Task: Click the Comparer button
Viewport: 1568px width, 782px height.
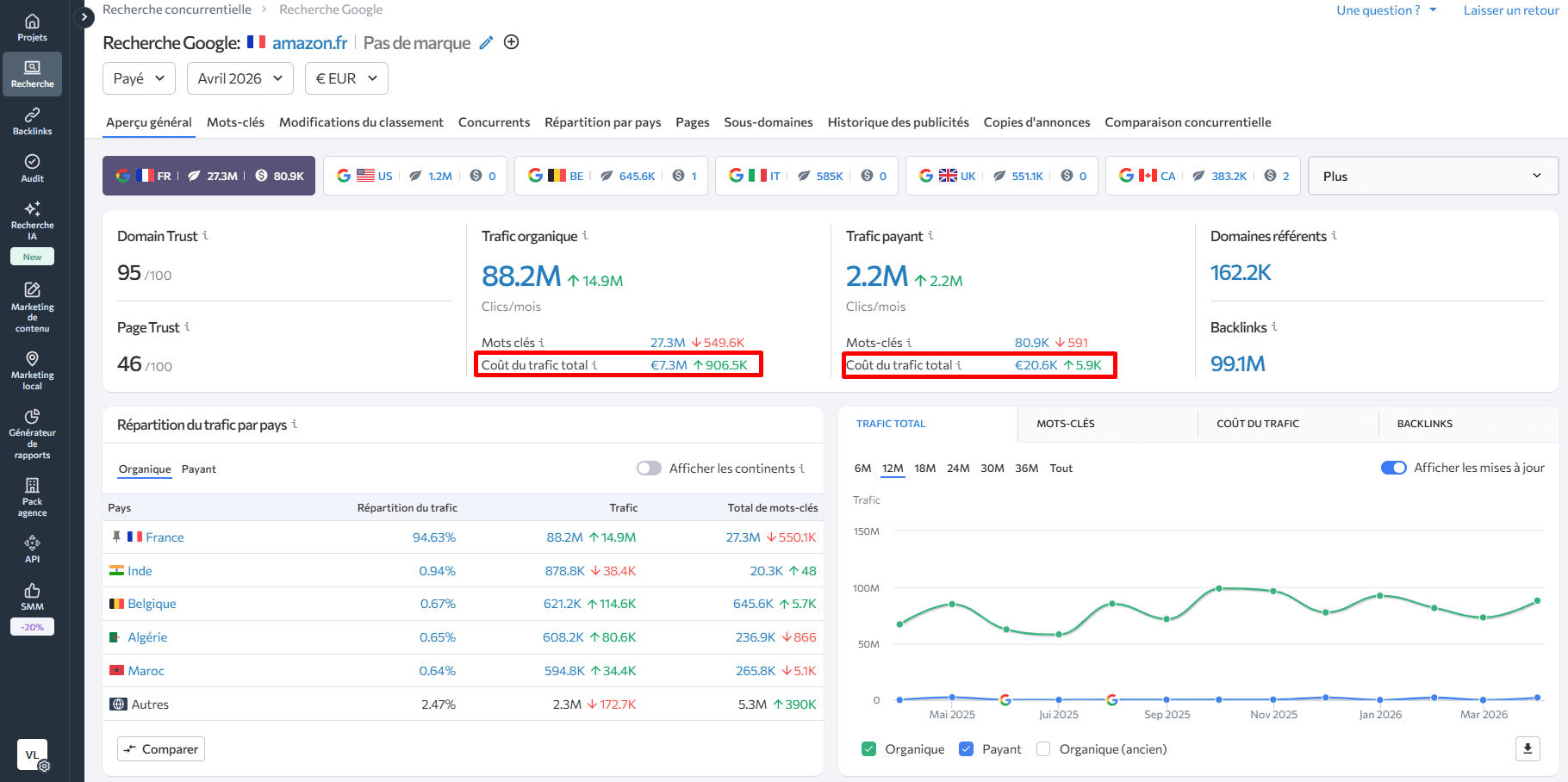Action: click(161, 749)
